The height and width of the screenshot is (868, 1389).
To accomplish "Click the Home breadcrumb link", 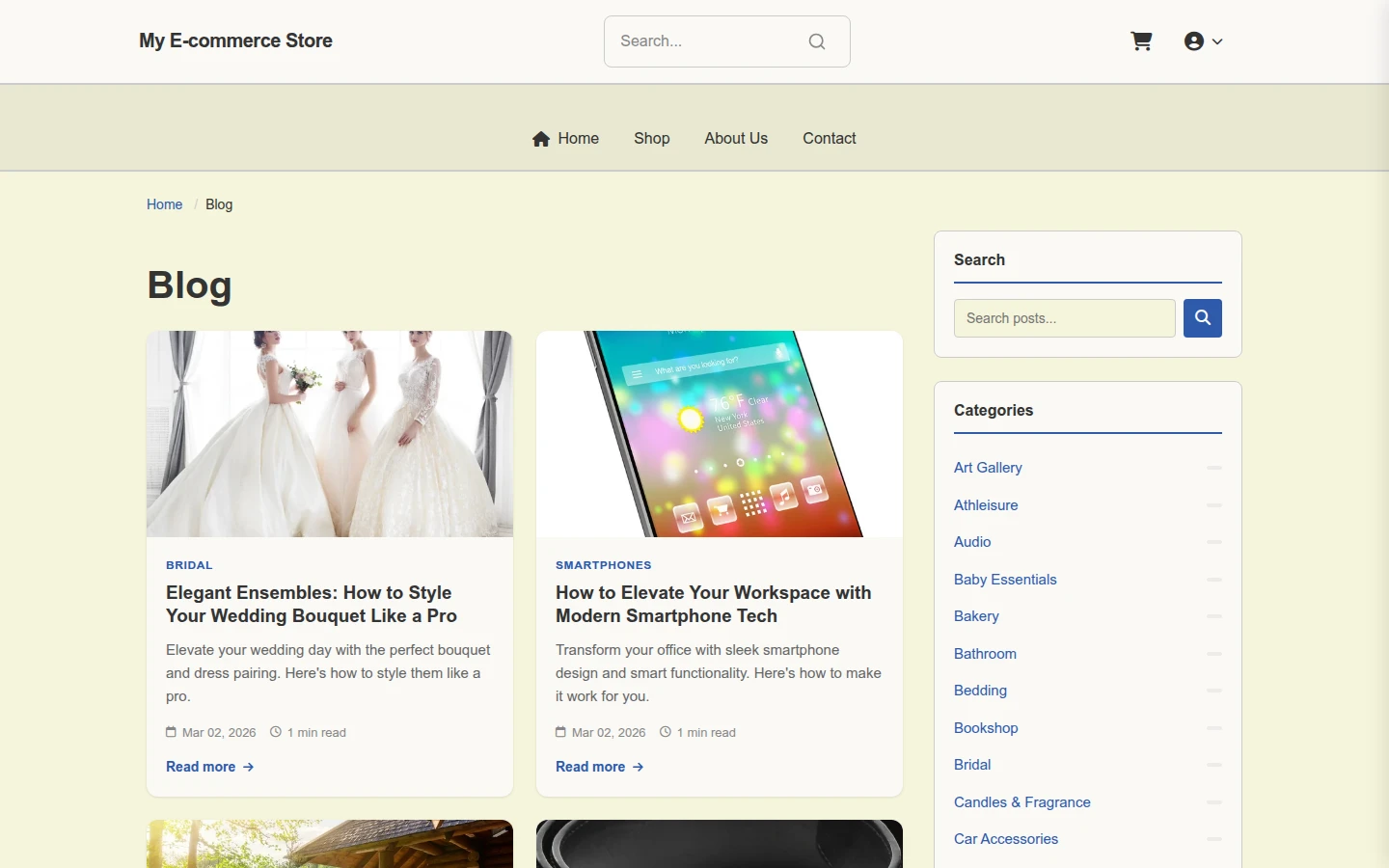I will [x=164, y=204].
